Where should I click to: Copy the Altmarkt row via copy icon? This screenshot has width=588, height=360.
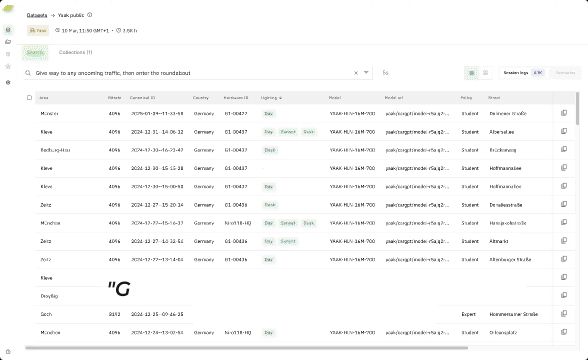pyautogui.click(x=564, y=241)
